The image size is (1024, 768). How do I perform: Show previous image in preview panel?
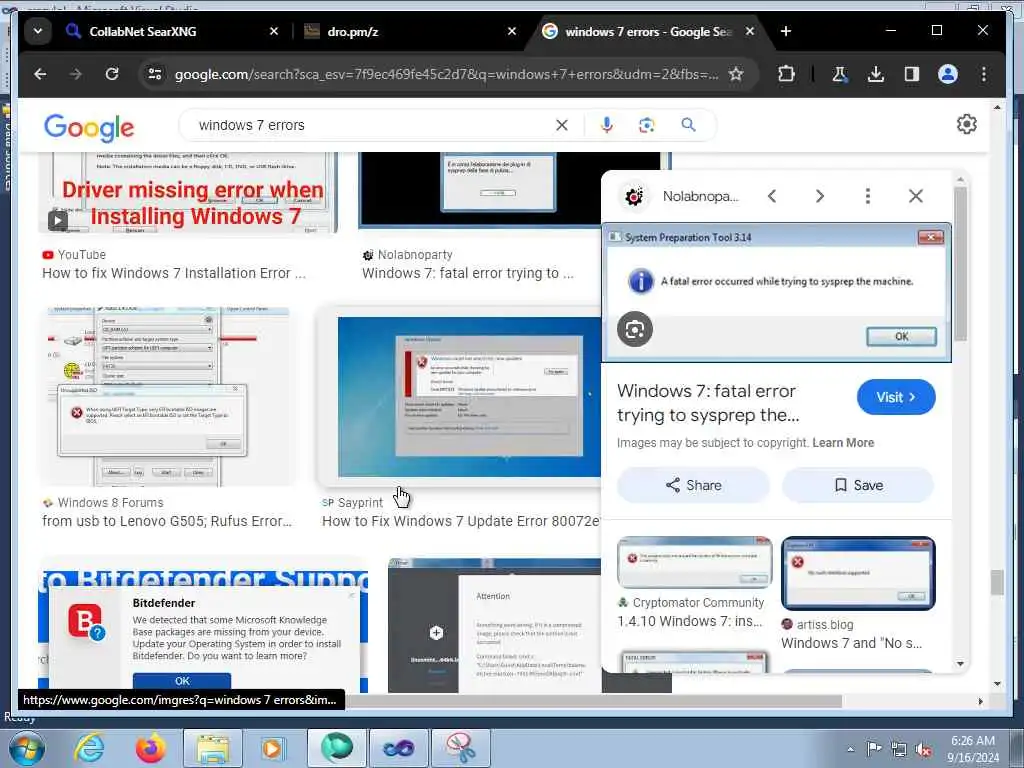tap(772, 196)
